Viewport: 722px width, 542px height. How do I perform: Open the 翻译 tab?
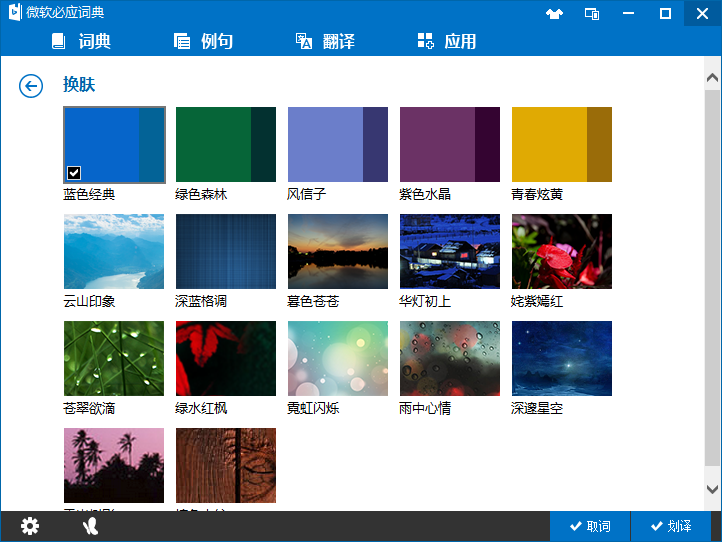[x=325, y=41]
